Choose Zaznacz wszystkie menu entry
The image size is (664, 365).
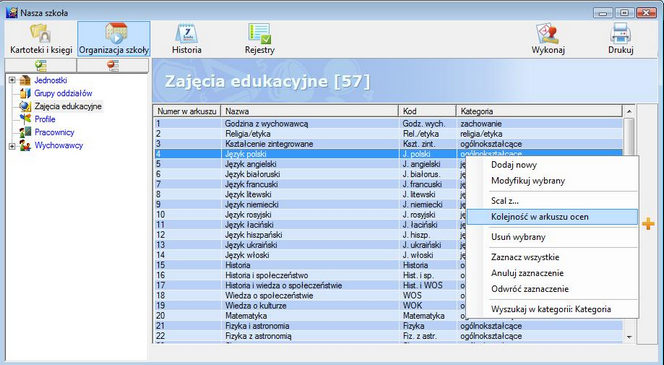click(x=552, y=257)
